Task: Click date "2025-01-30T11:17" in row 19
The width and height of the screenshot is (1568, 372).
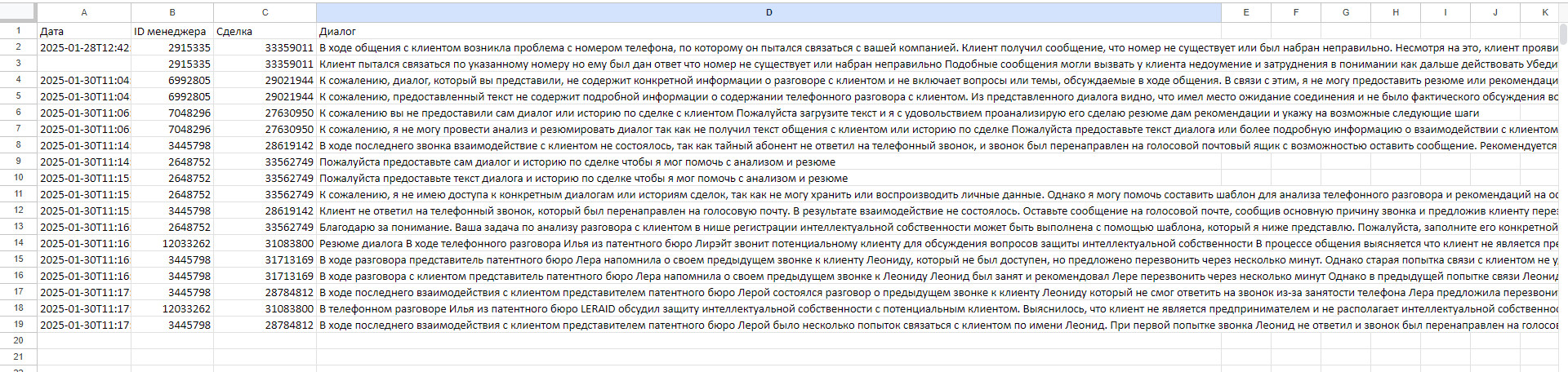Action: tap(84, 325)
